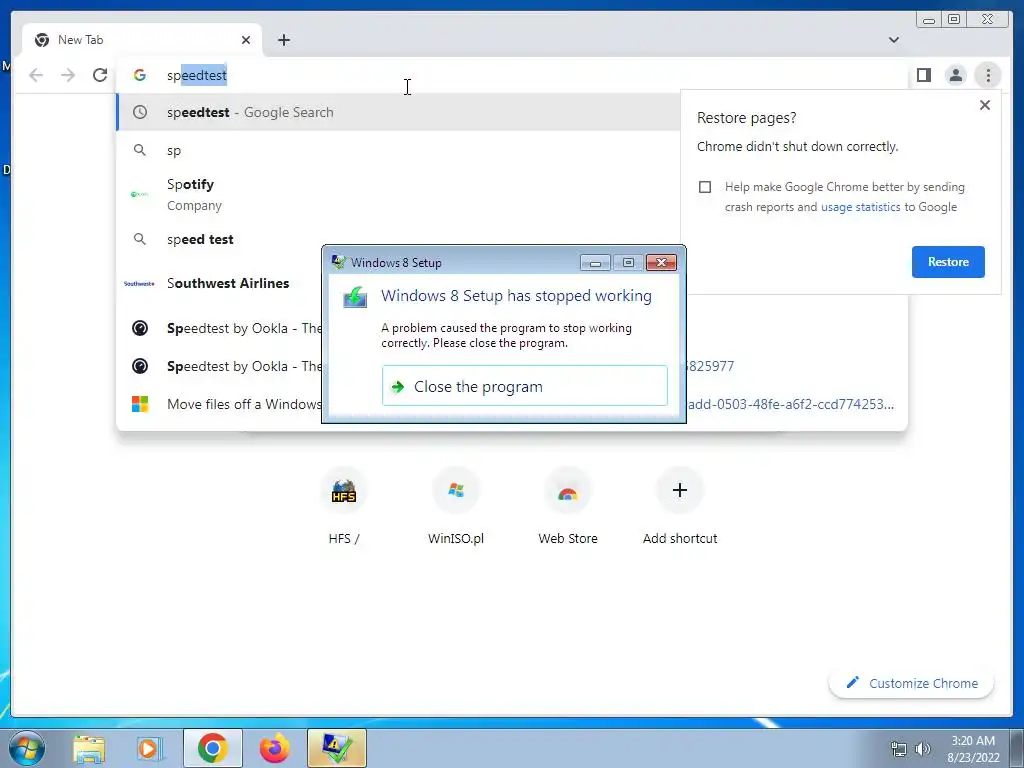Open the usage statistics link

point(860,206)
